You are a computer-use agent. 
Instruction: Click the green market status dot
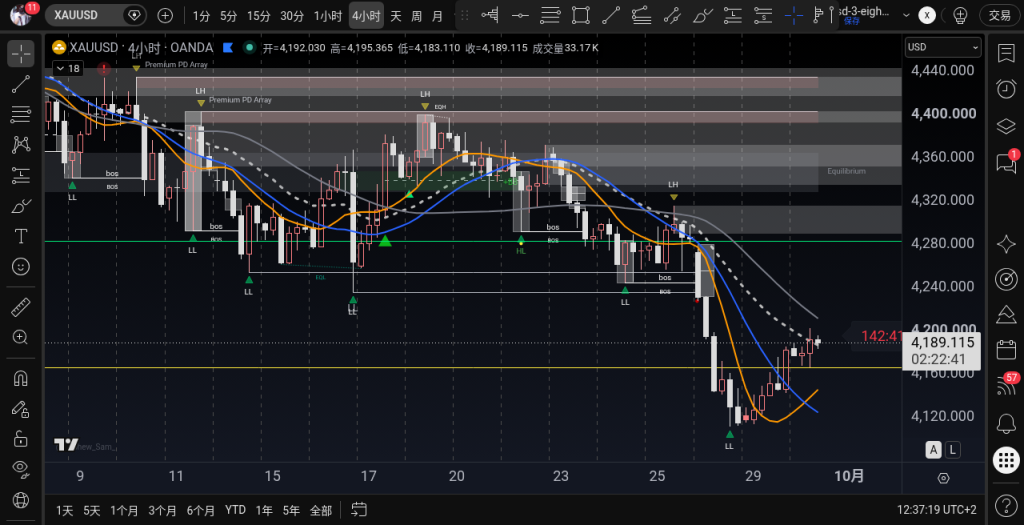[x=249, y=47]
